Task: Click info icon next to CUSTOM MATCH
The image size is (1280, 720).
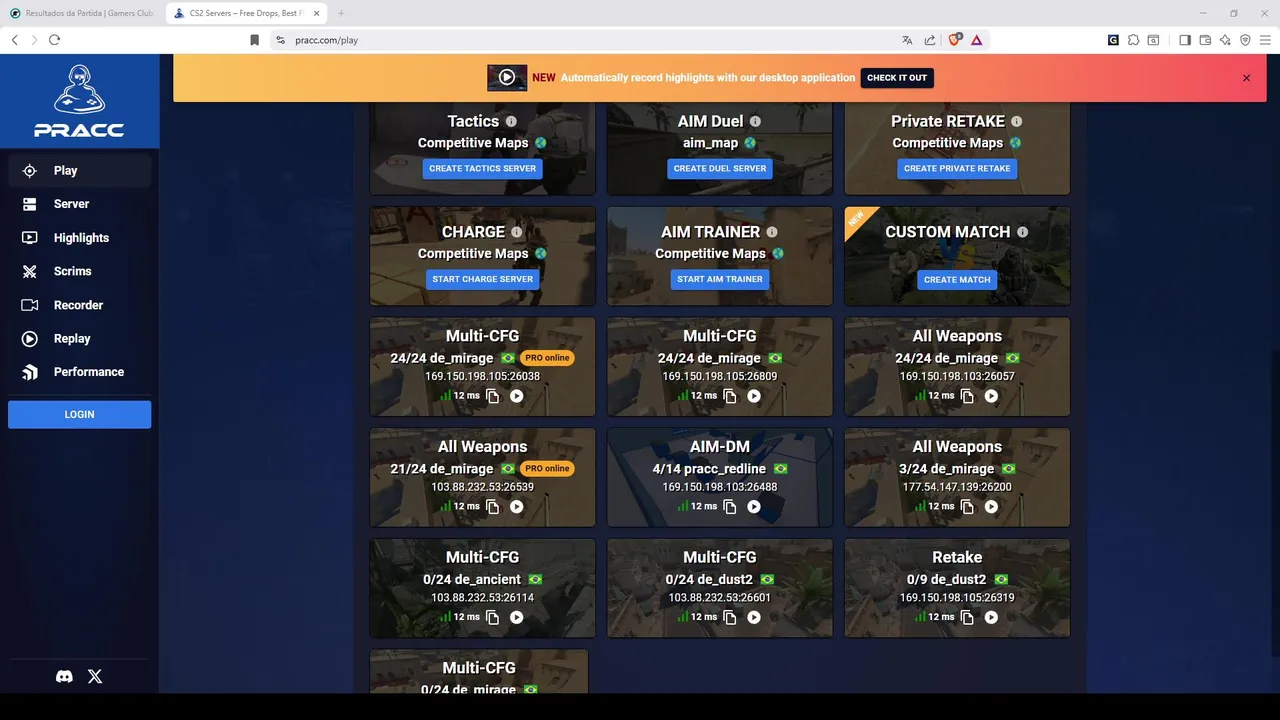Action: 1022,232
